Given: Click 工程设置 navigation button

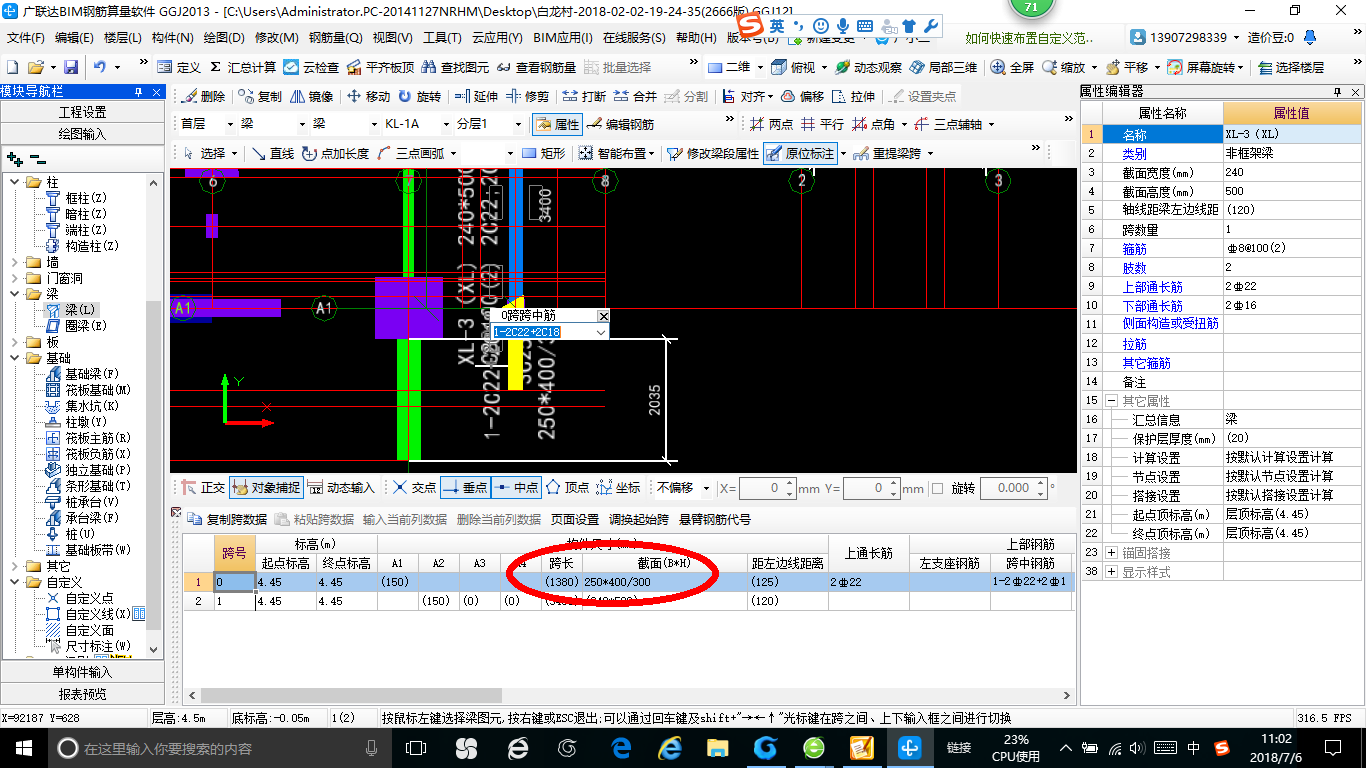Looking at the screenshot, I should tap(82, 112).
